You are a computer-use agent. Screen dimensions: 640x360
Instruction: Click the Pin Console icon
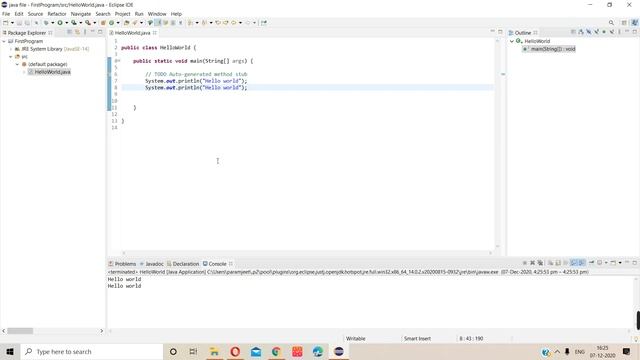(591, 263)
